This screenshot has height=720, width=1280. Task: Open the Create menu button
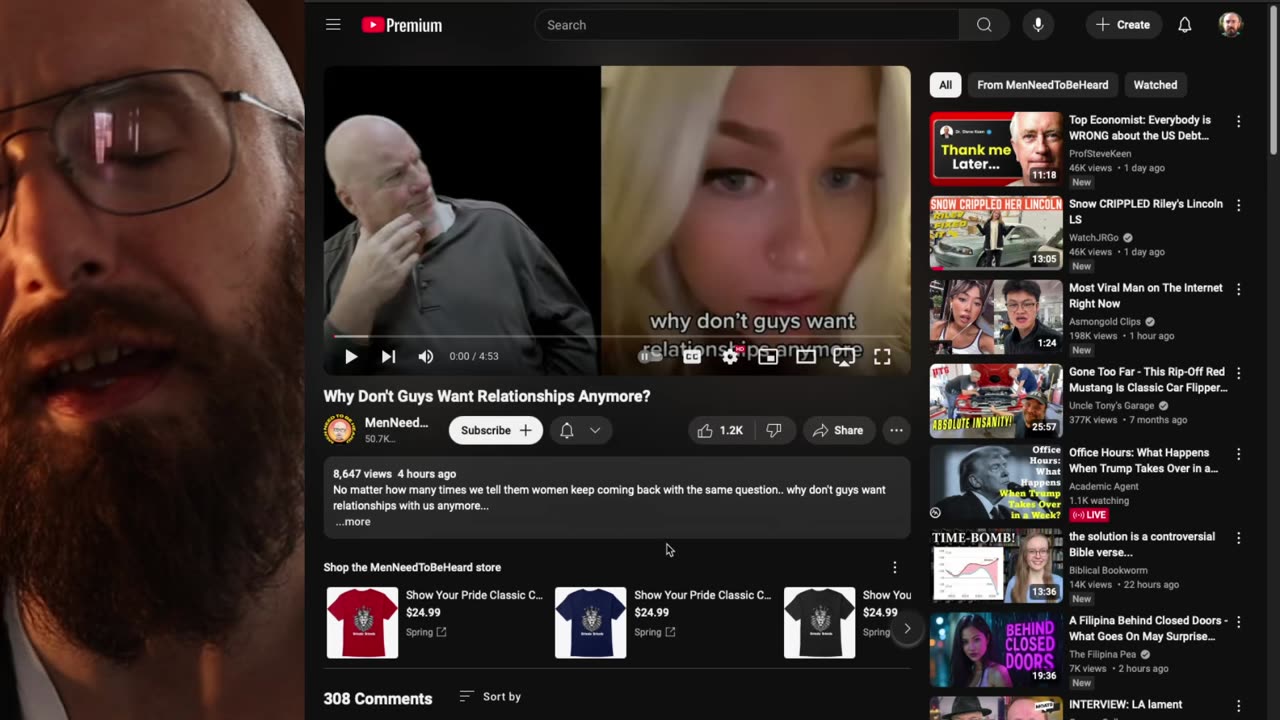pos(1123,25)
